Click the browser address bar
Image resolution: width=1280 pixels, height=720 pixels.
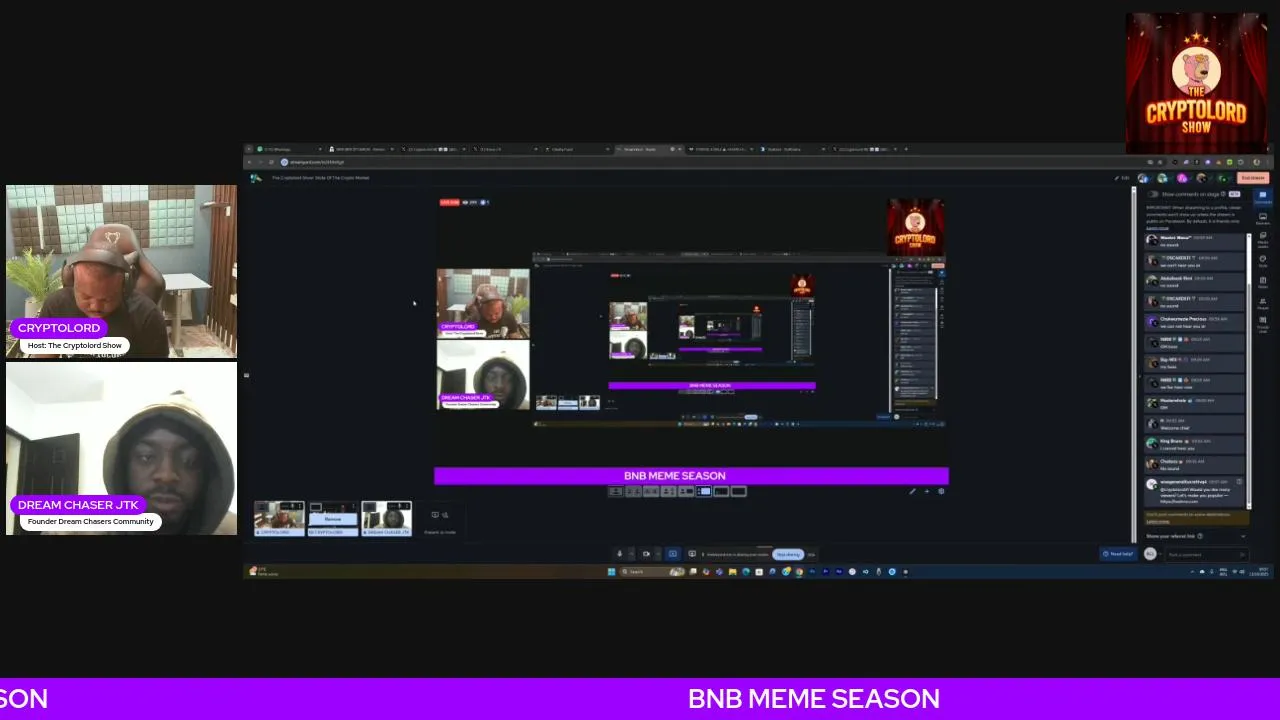point(700,162)
